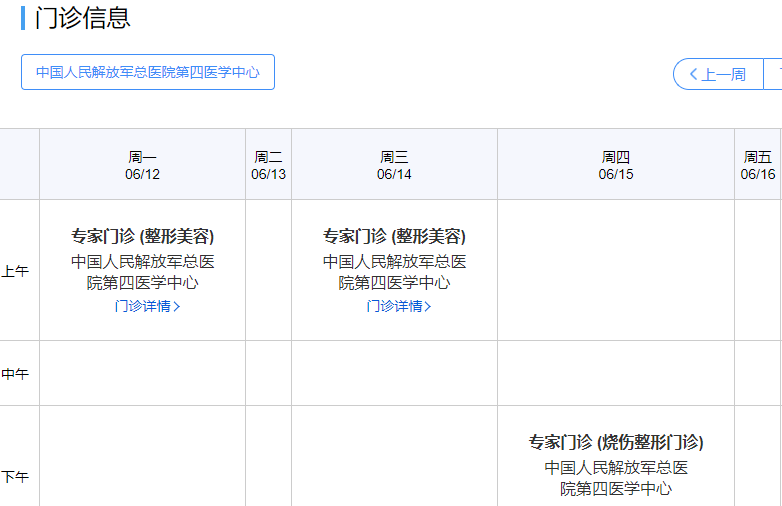This screenshot has height=506, width=782.
Task: Click the 下午 row label
Action: click(x=15, y=477)
